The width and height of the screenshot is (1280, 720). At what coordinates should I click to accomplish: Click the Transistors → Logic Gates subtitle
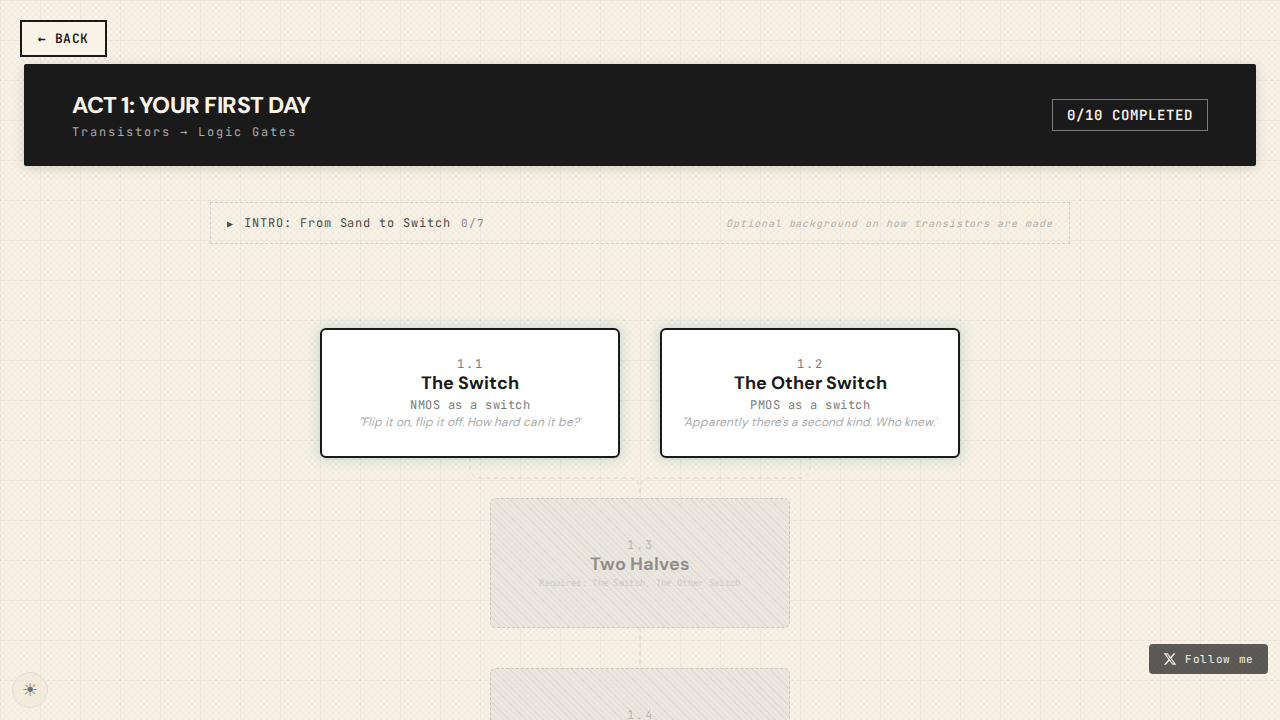[184, 132]
